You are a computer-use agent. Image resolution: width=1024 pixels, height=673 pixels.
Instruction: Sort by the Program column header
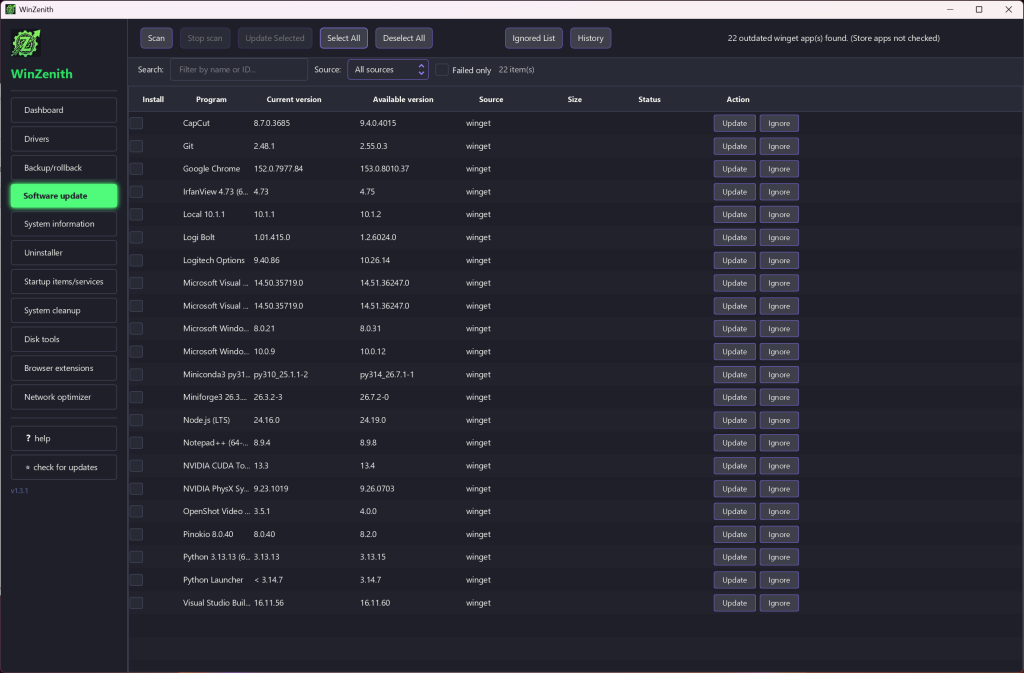[x=211, y=99]
